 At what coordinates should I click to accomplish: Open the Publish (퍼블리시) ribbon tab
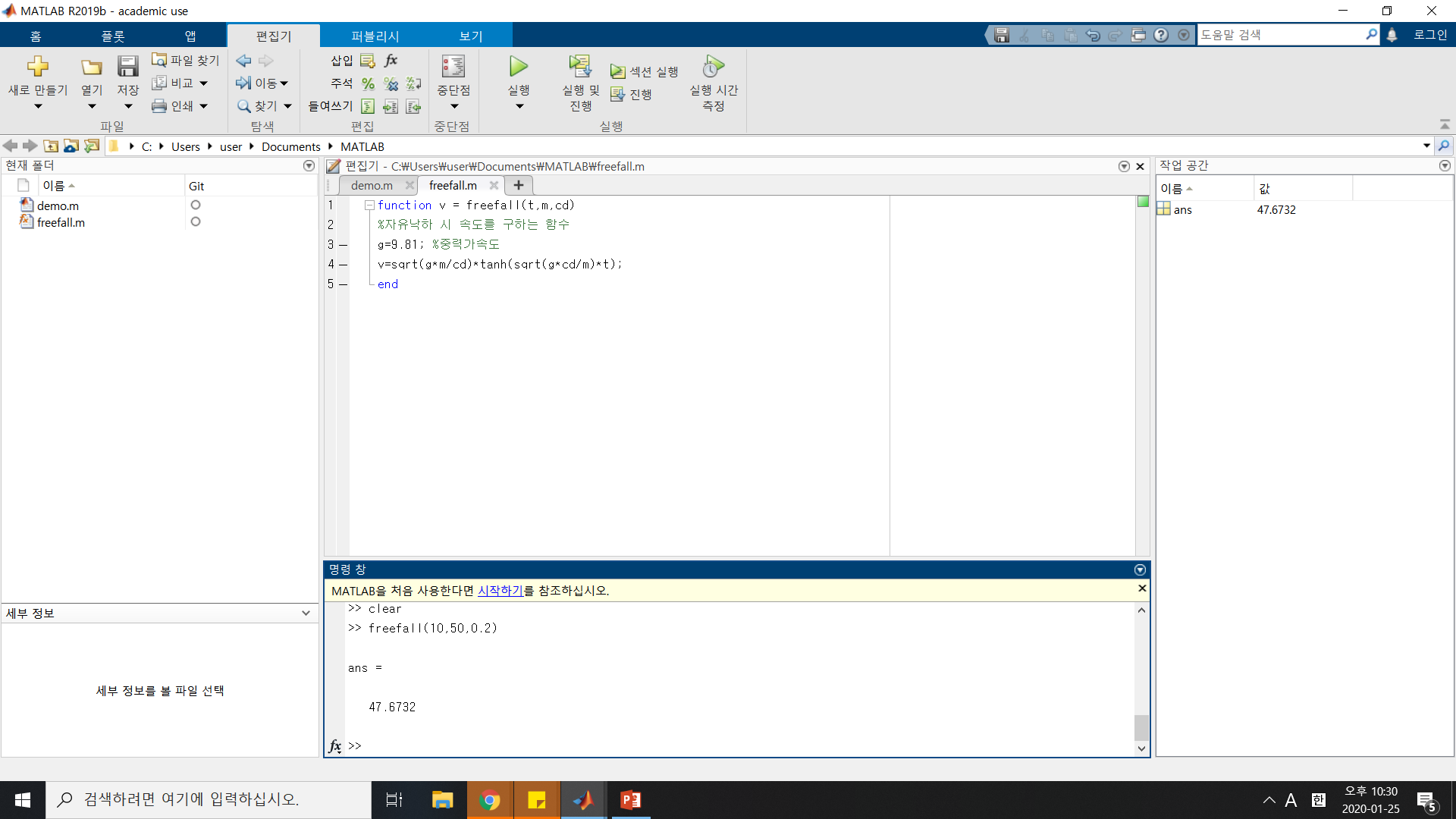(x=375, y=36)
